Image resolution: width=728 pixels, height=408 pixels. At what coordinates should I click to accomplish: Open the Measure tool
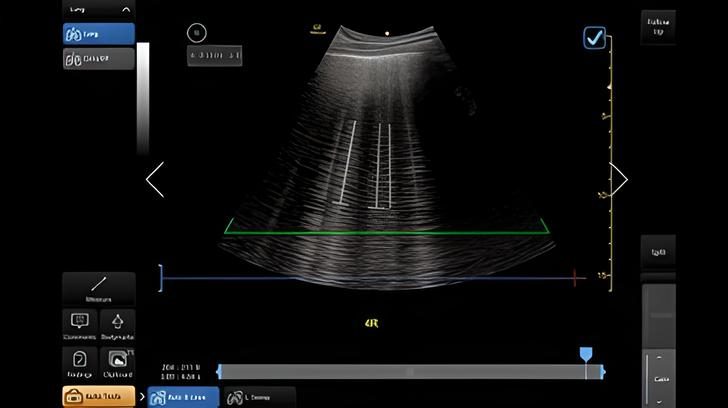click(98, 289)
